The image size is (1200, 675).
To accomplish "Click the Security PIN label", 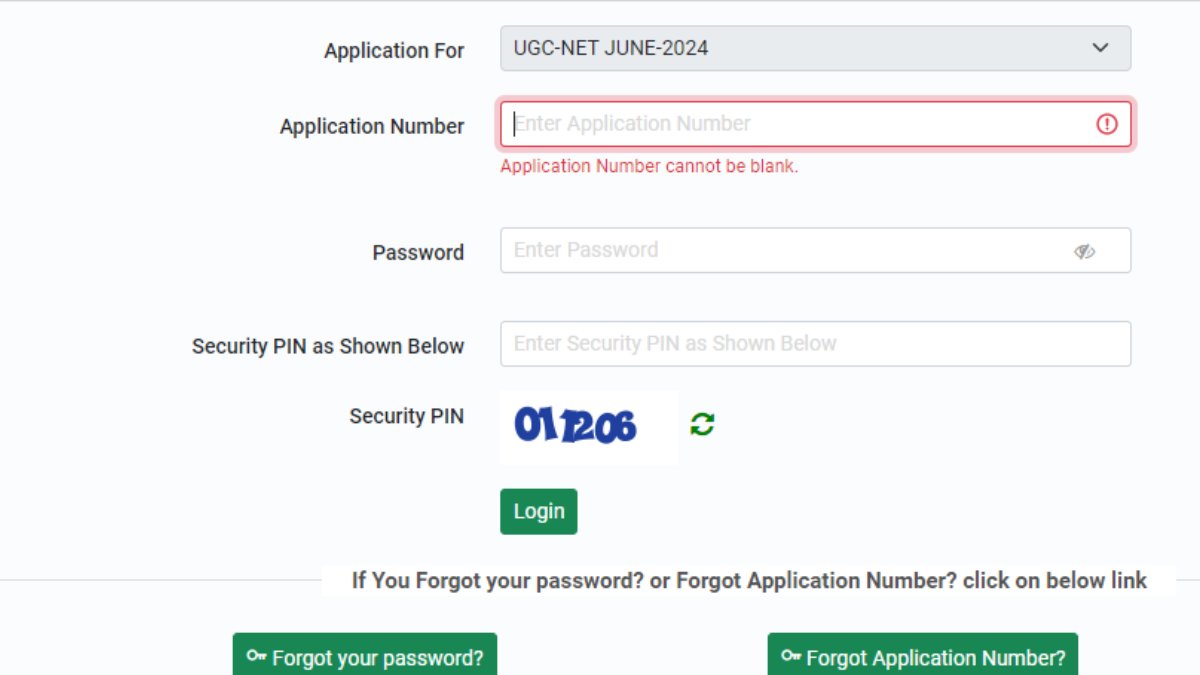I will click(x=407, y=415).
